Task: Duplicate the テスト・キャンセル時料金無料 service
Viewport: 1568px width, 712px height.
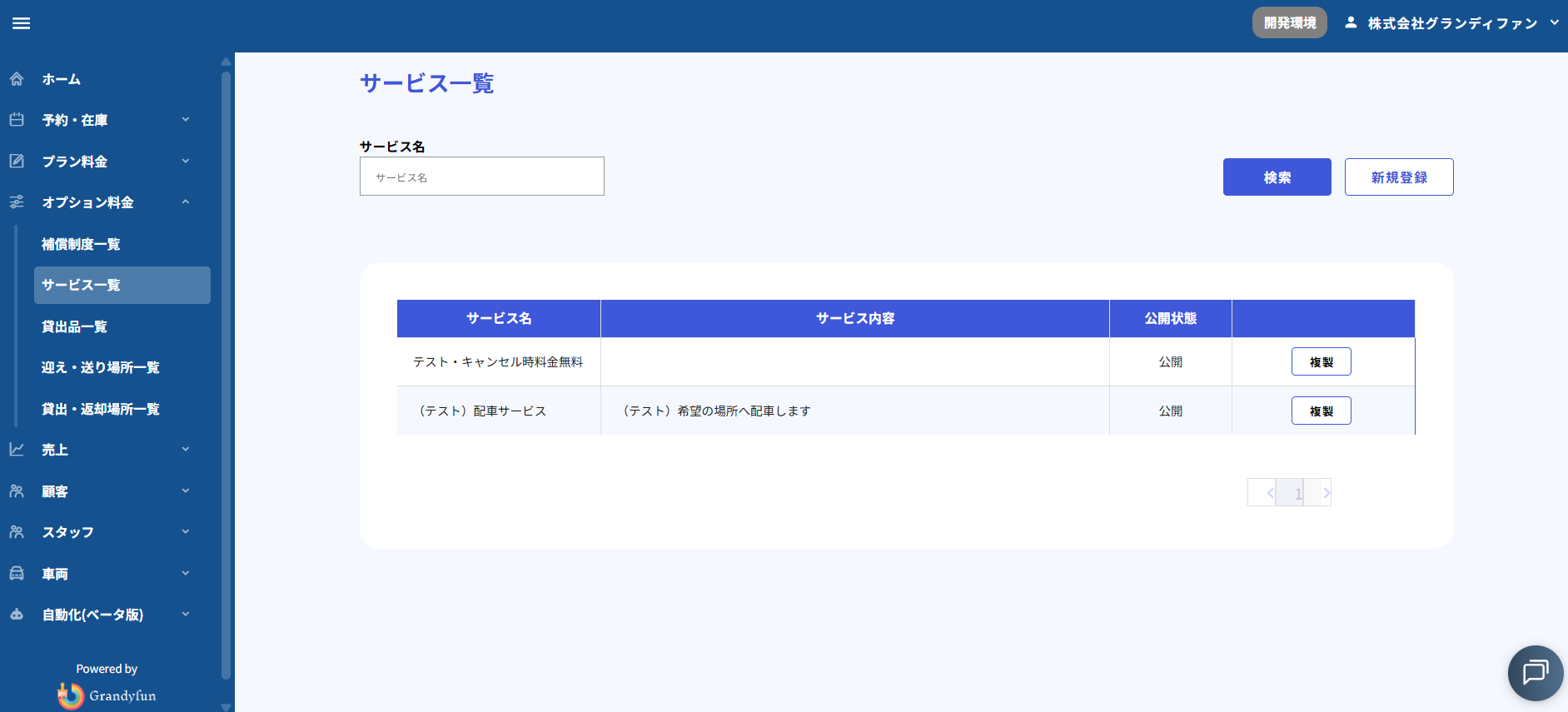Action: click(x=1321, y=362)
